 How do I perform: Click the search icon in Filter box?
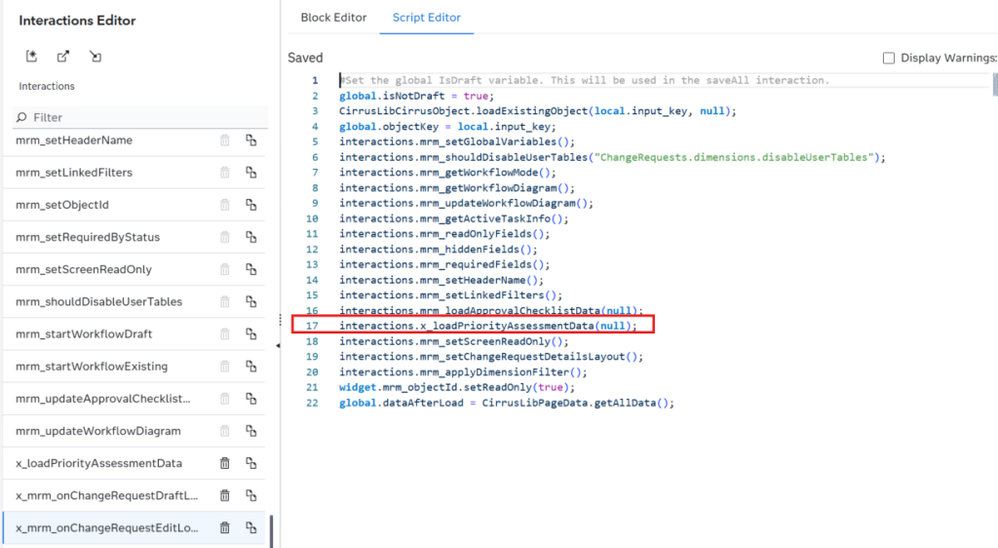tap(22, 117)
